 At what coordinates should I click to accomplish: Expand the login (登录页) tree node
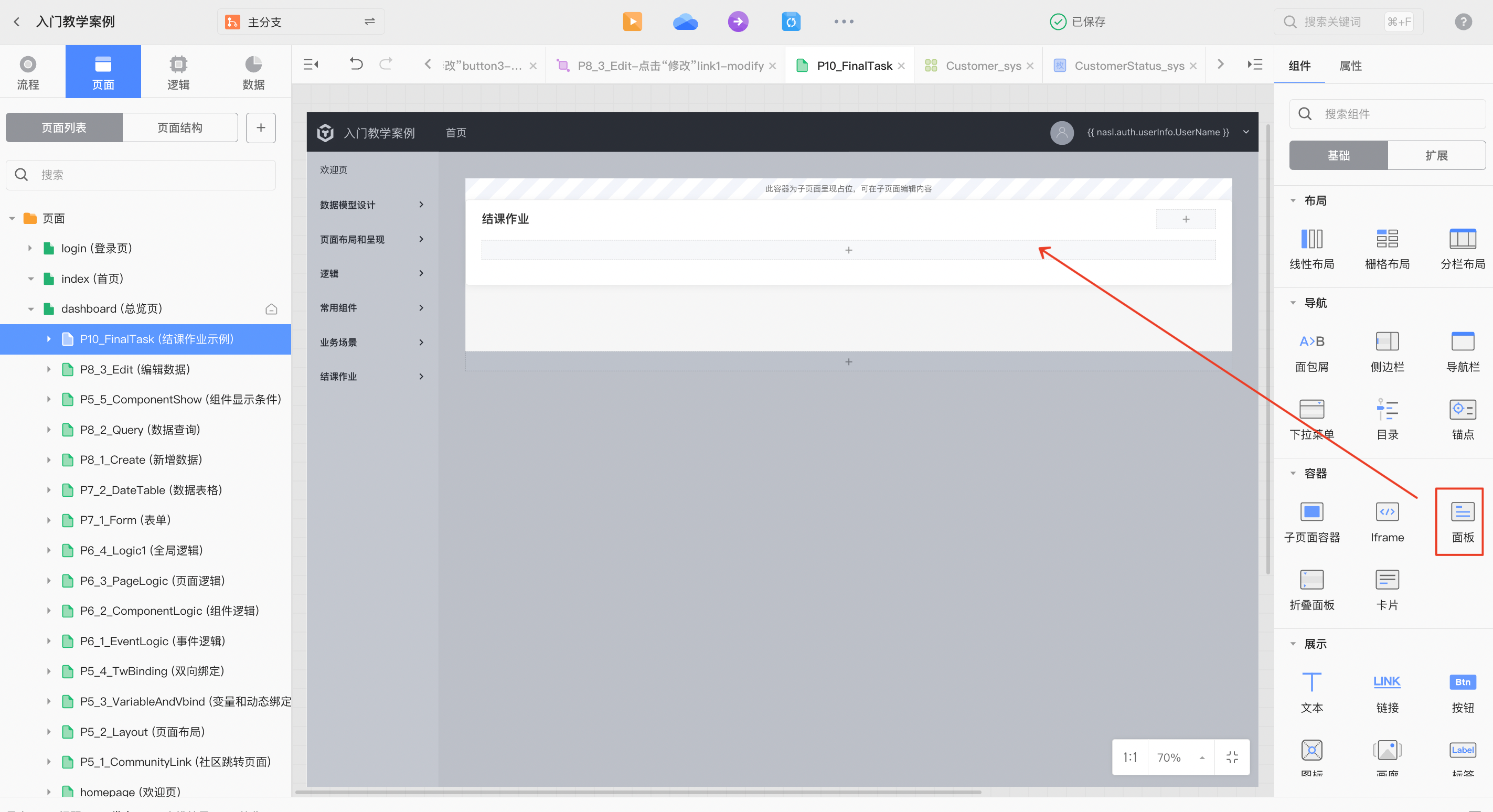pyautogui.click(x=30, y=248)
